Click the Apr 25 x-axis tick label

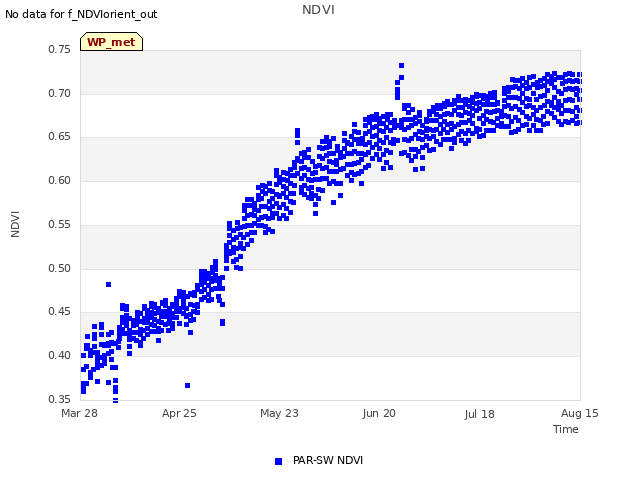click(x=179, y=413)
